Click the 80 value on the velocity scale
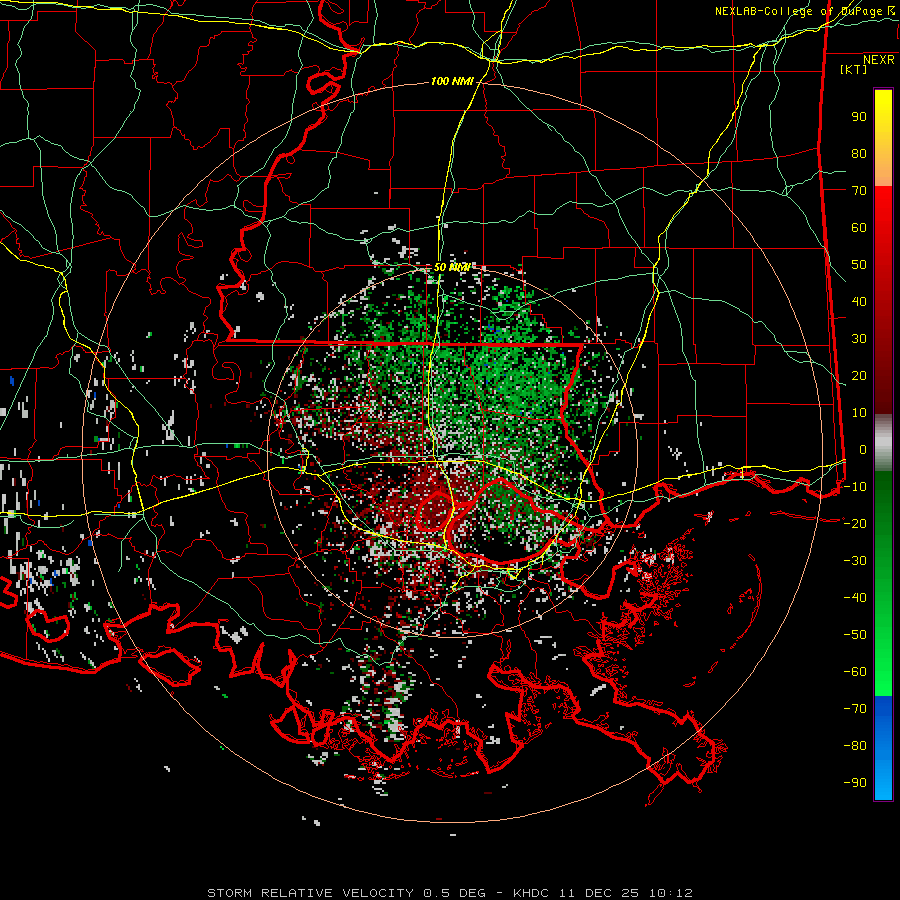Screen dimensions: 900x900 (x=859, y=154)
